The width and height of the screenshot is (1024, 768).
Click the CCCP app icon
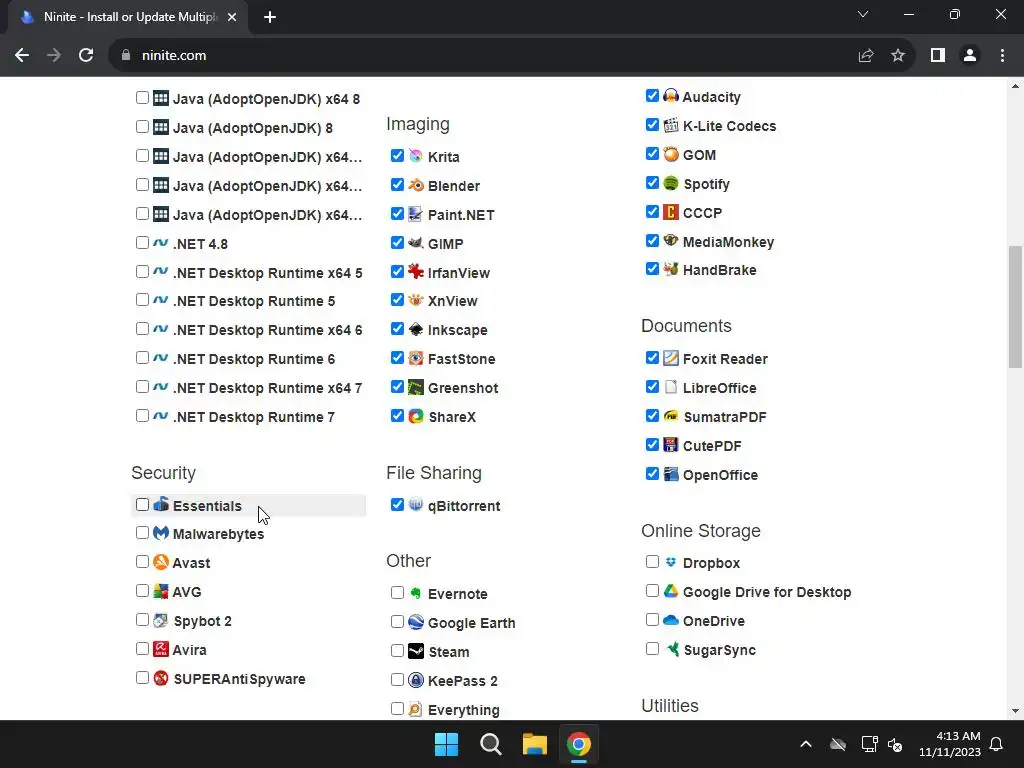click(671, 212)
